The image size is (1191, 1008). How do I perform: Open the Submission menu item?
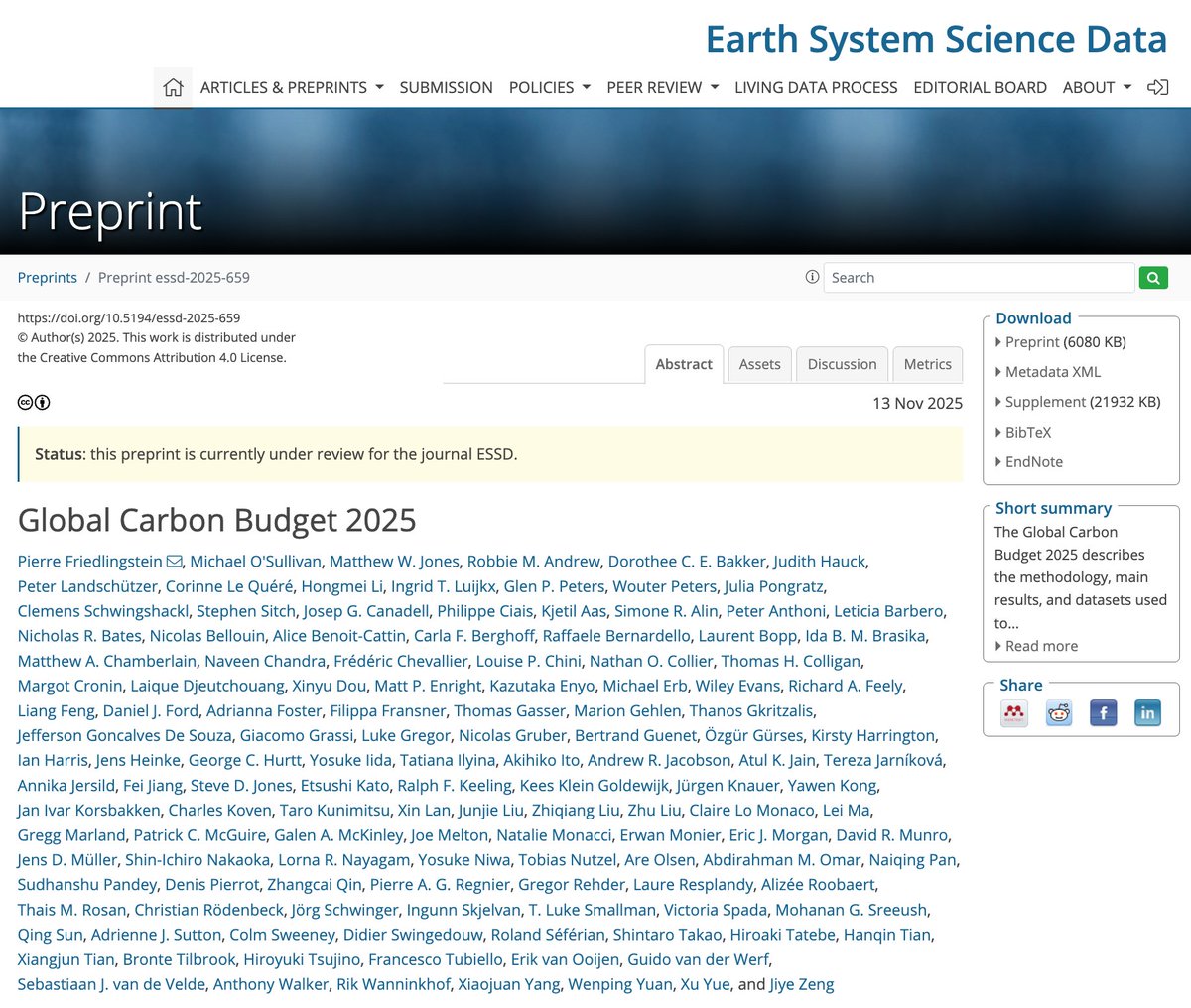(446, 87)
